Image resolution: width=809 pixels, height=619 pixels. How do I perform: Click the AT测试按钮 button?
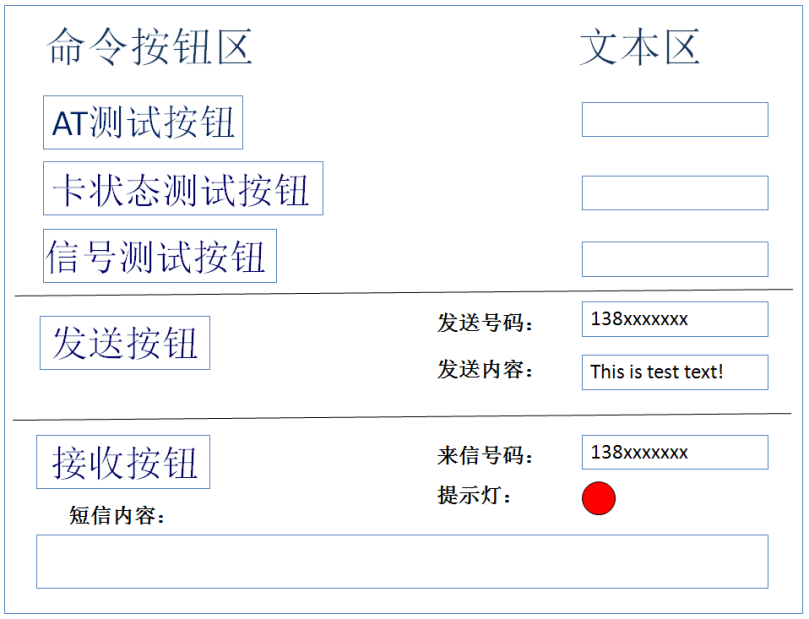click(143, 122)
